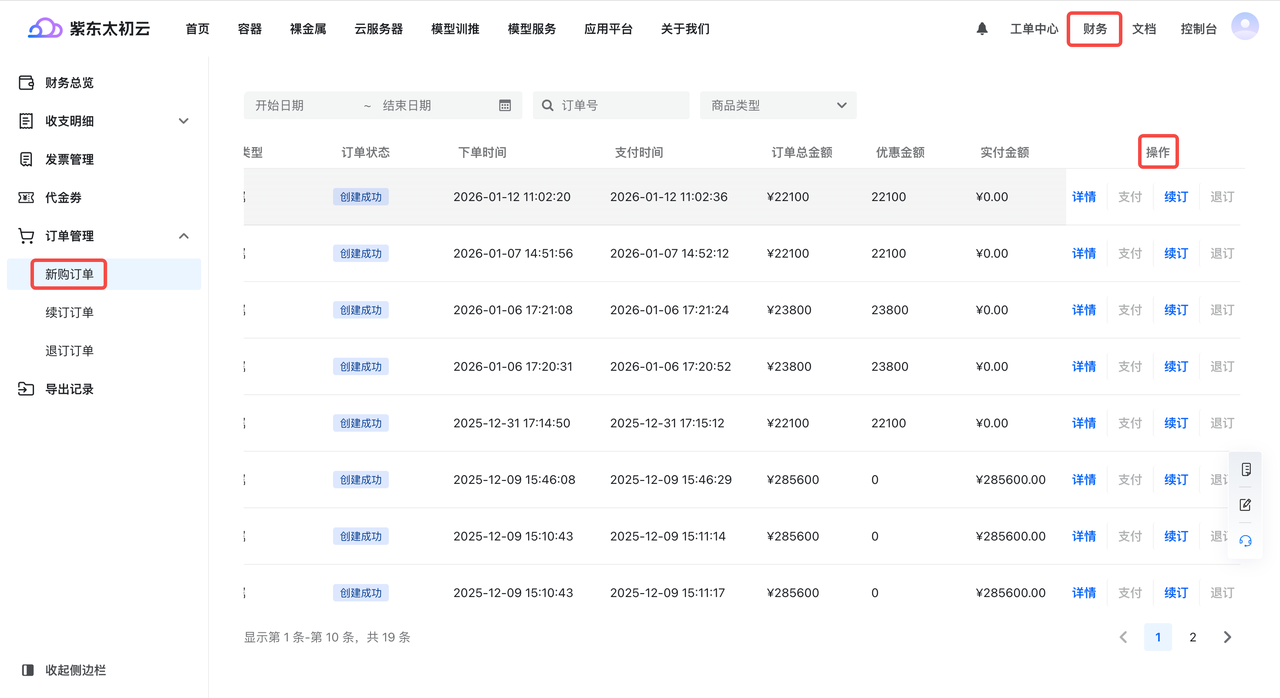Image resolution: width=1280 pixels, height=698 pixels.
Task: Select the 工单中心 menu item
Action: [x=1033, y=28]
